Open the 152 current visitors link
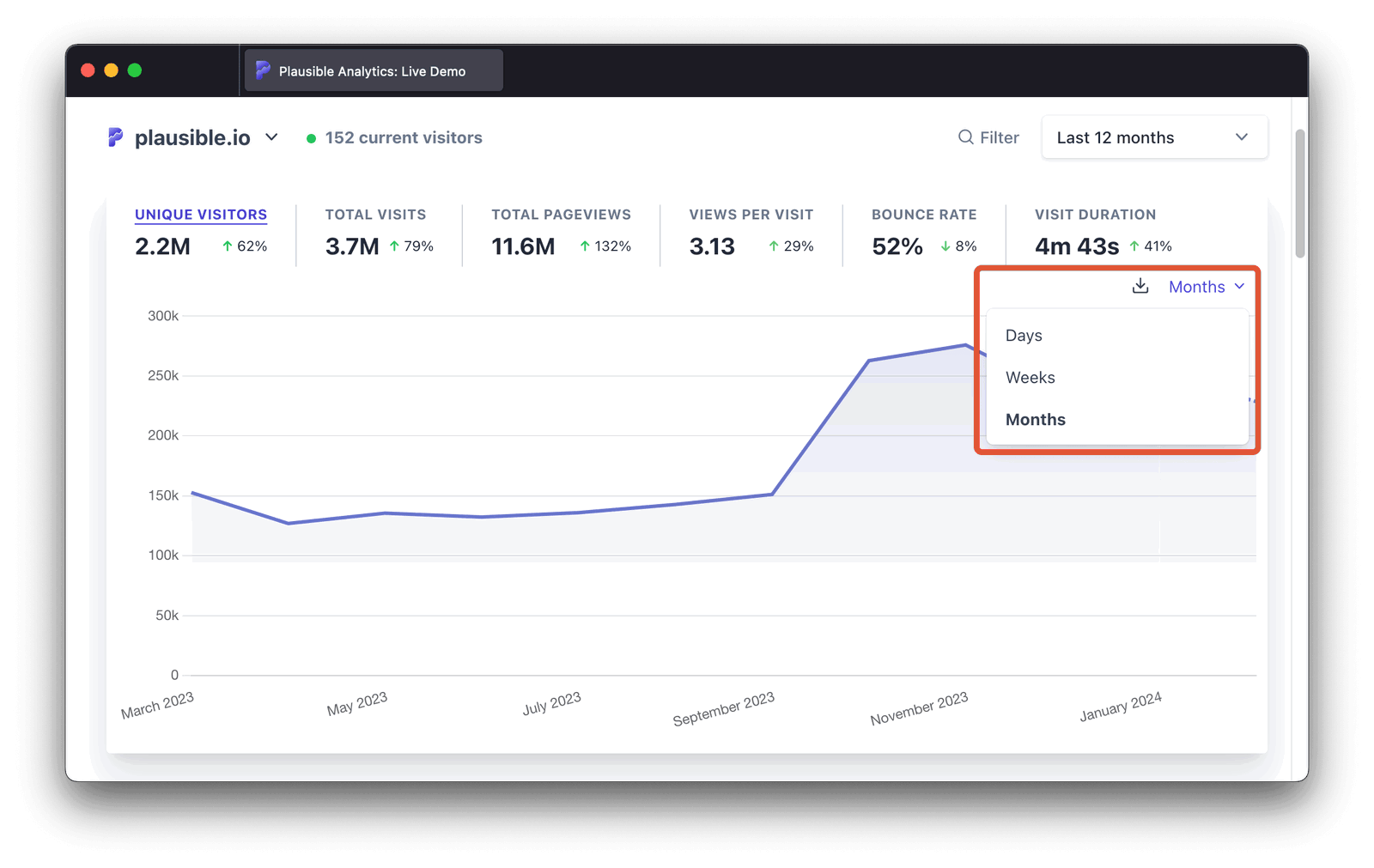 [x=403, y=137]
